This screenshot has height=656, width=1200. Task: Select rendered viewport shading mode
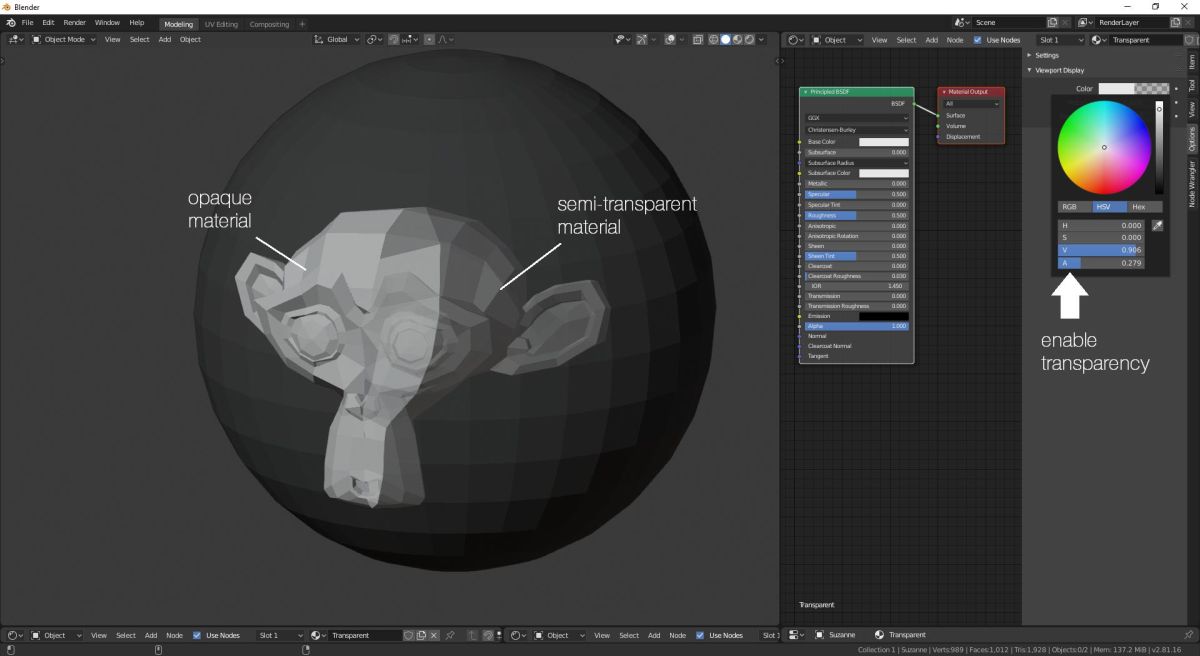750,40
